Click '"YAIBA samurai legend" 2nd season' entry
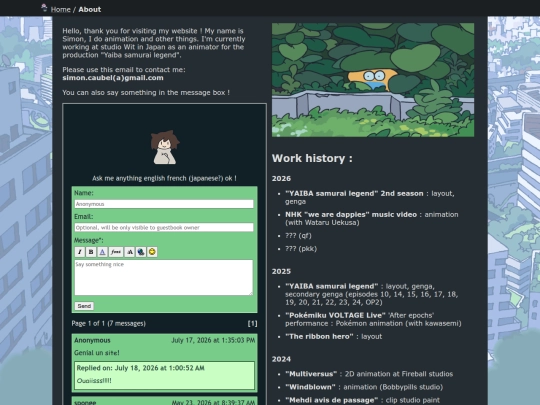 (x=354, y=194)
